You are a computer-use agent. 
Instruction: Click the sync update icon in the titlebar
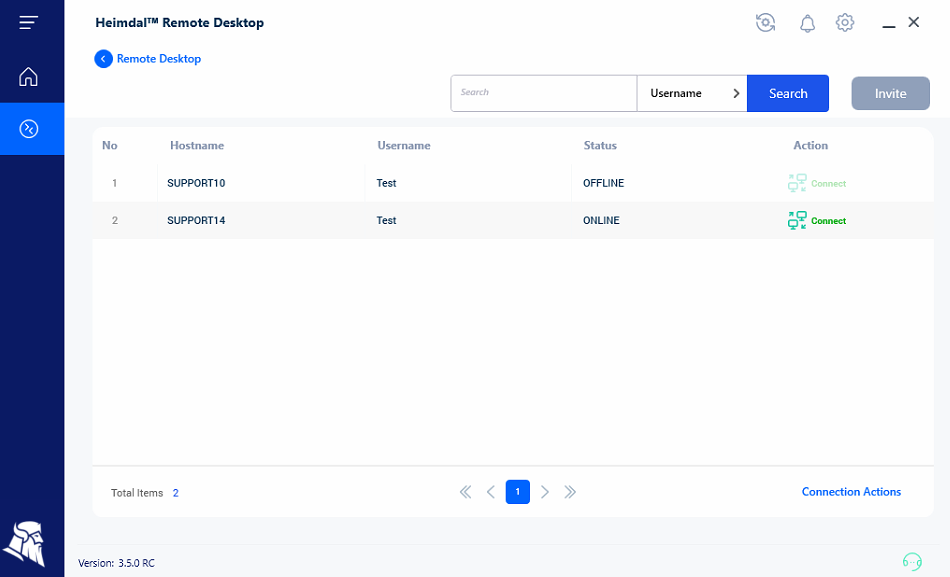[x=765, y=22]
